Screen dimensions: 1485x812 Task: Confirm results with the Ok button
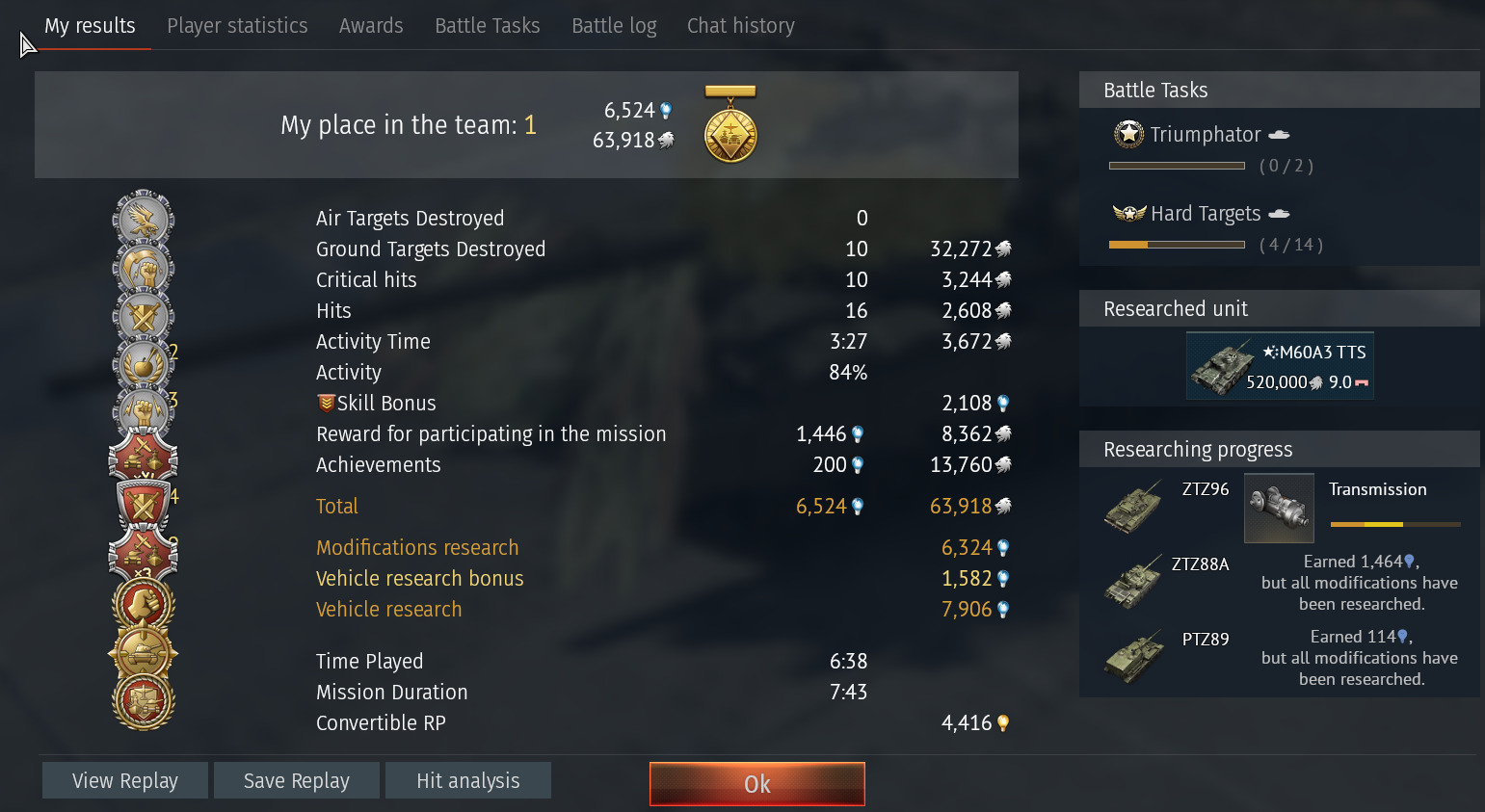pos(757,784)
